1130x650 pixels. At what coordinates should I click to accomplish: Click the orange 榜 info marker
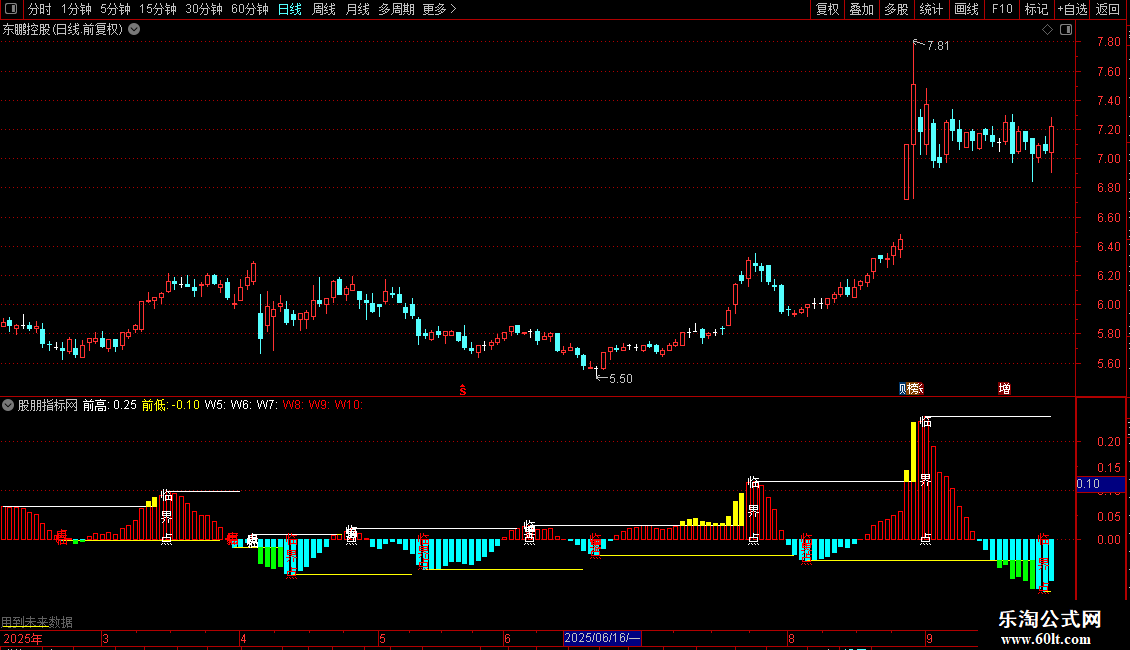point(915,388)
